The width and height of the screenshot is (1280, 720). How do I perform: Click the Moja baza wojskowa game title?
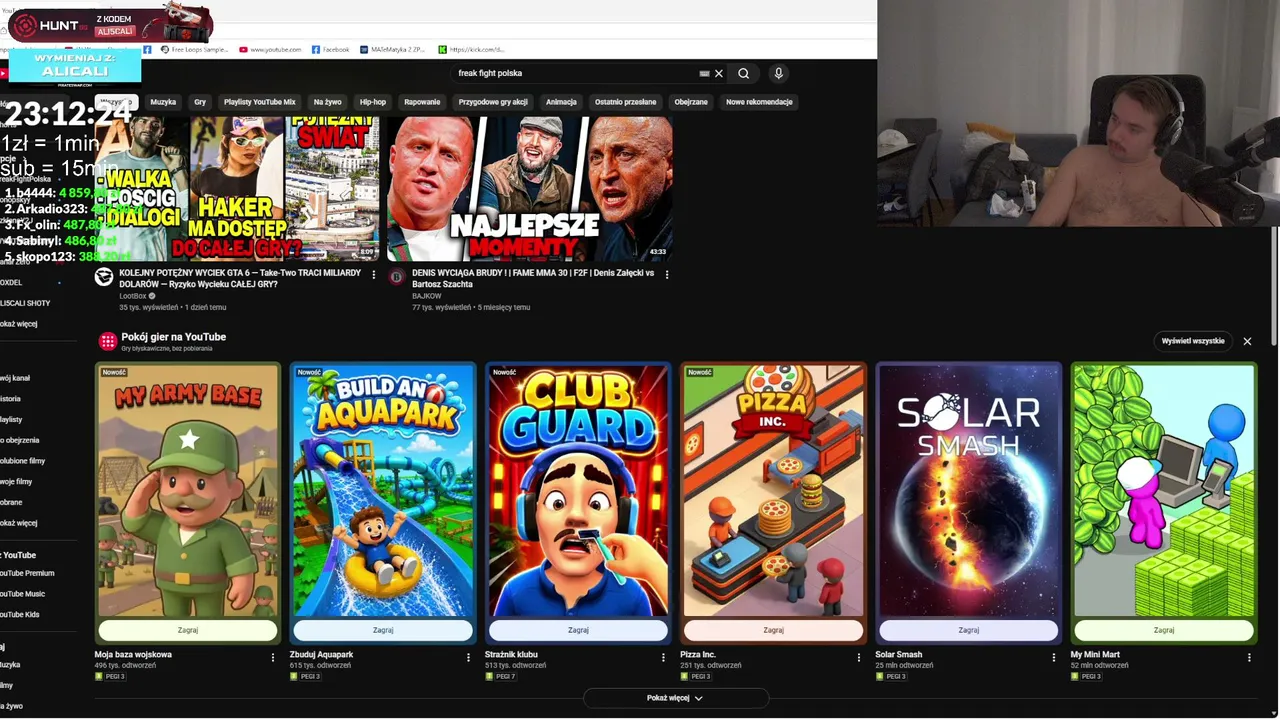[x=133, y=655]
